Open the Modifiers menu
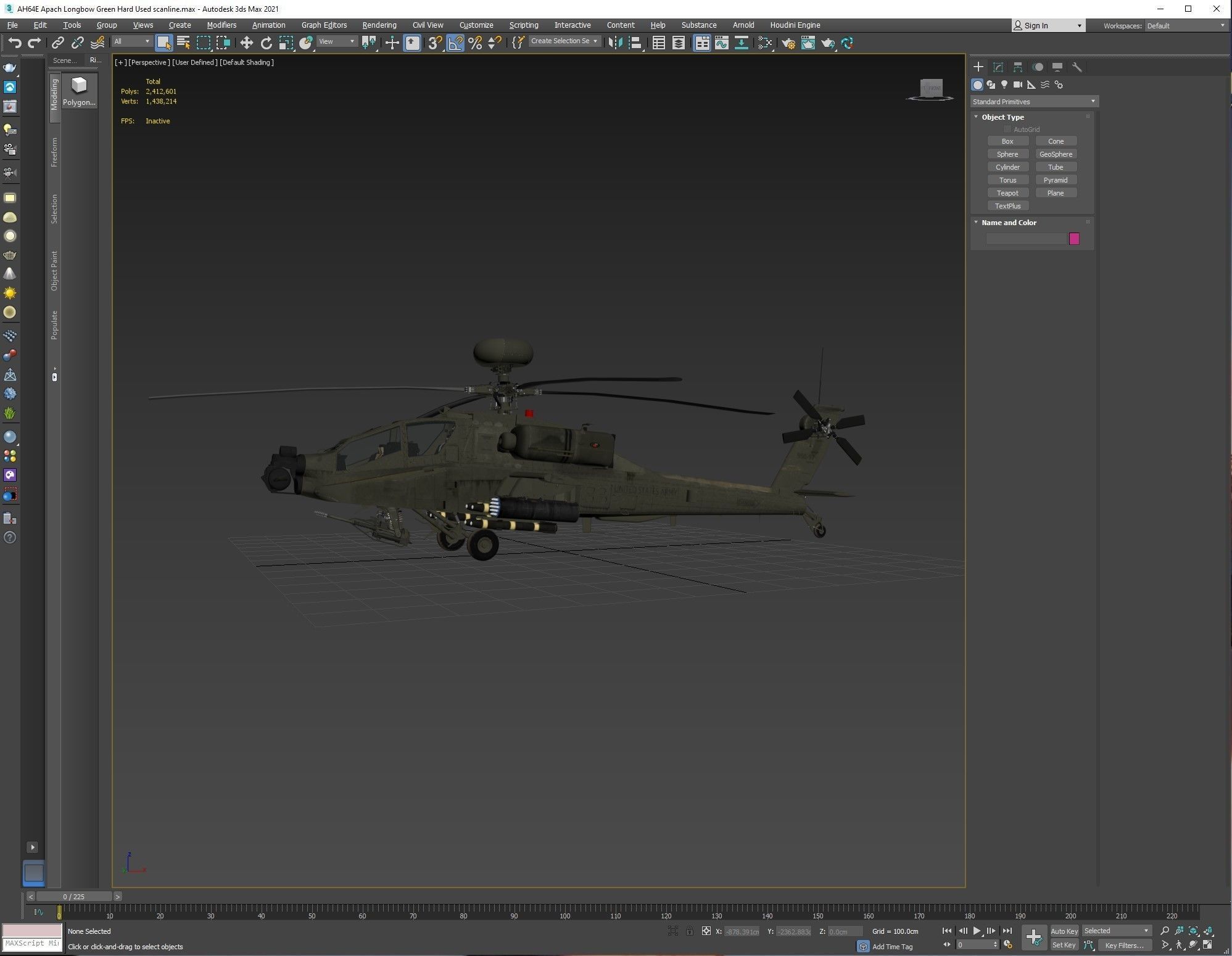 [221, 25]
